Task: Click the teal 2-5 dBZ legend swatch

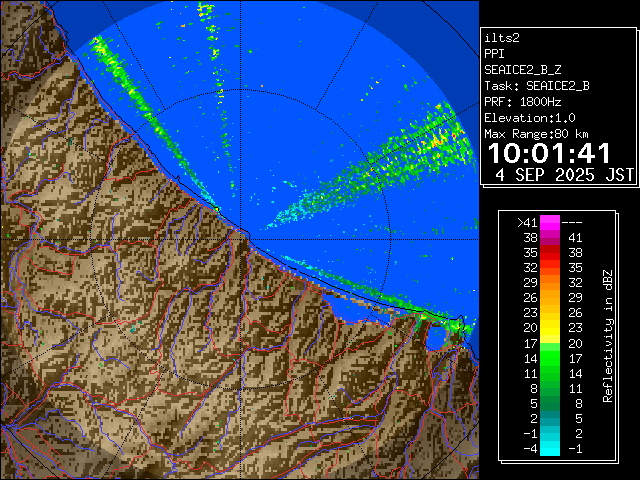Action: coord(550,417)
